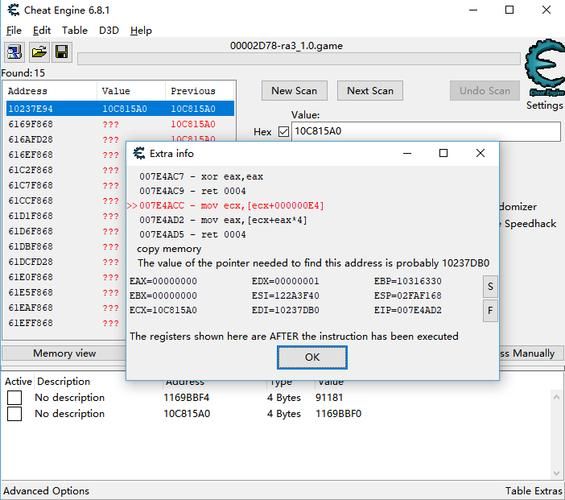Open the File menu
Image resolution: width=565 pixels, height=500 pixels.
pos(14,31)
